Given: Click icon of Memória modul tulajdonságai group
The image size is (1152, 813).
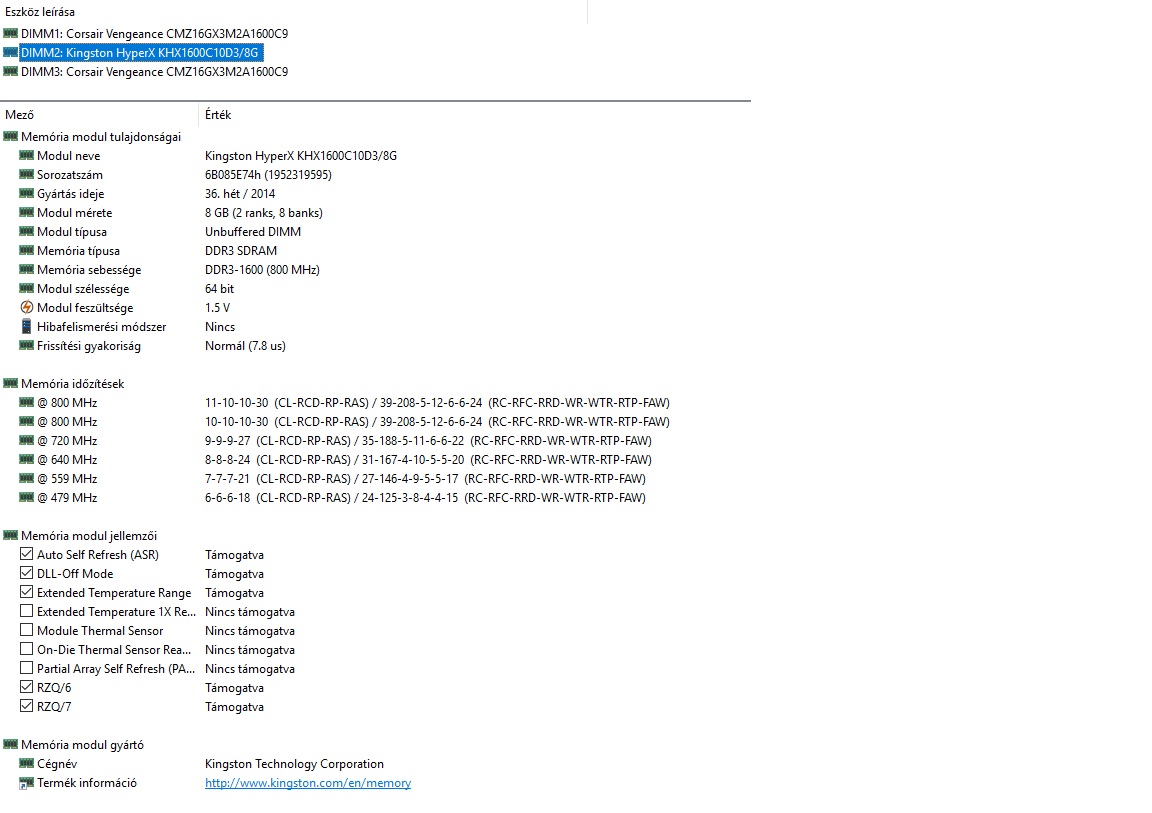Looking at the screenshot, I should (10, 137).
